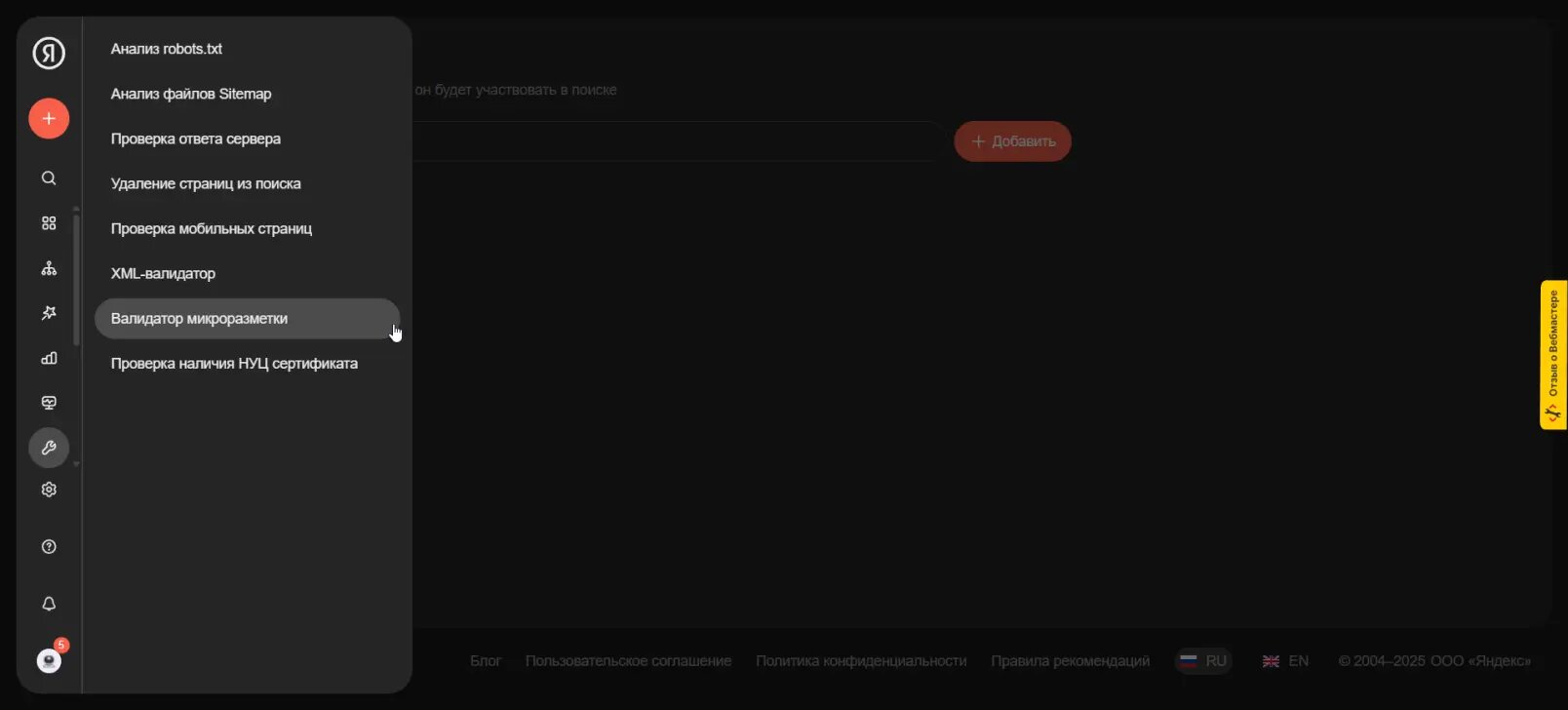Open the gear settings sidebar icon
The width and height of the screenshot is (1568, 710).
[49, 490]
